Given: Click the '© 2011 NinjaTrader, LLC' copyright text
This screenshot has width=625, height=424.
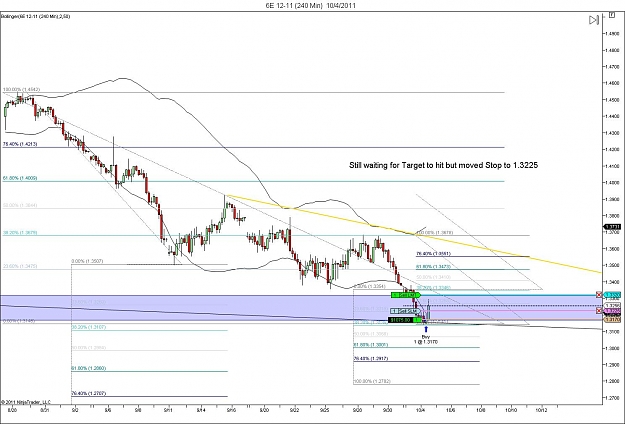Looking at the screenshot, I should coord(26,402).
